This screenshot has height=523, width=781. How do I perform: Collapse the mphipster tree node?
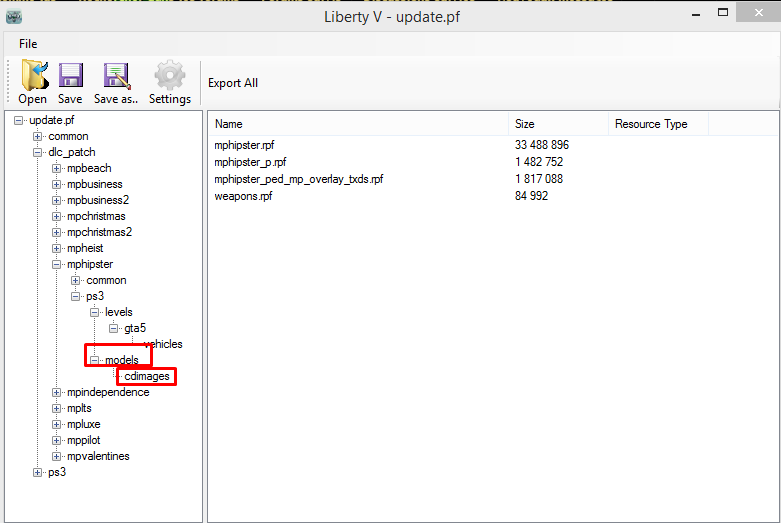click(x=57, y=265)
